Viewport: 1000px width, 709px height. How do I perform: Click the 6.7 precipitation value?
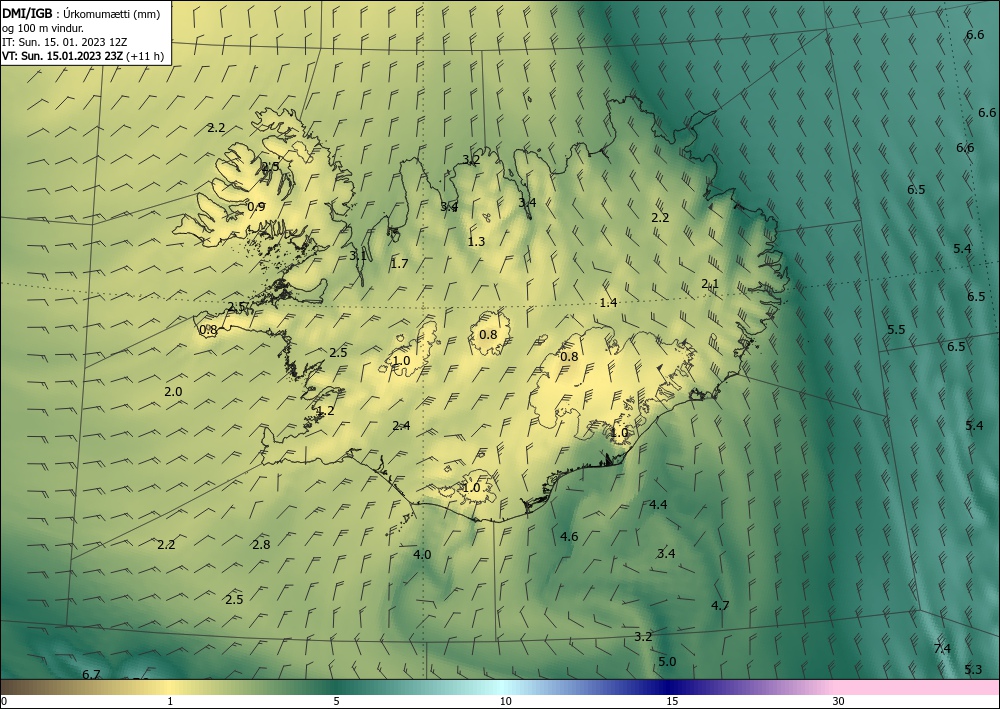(92, 674)
